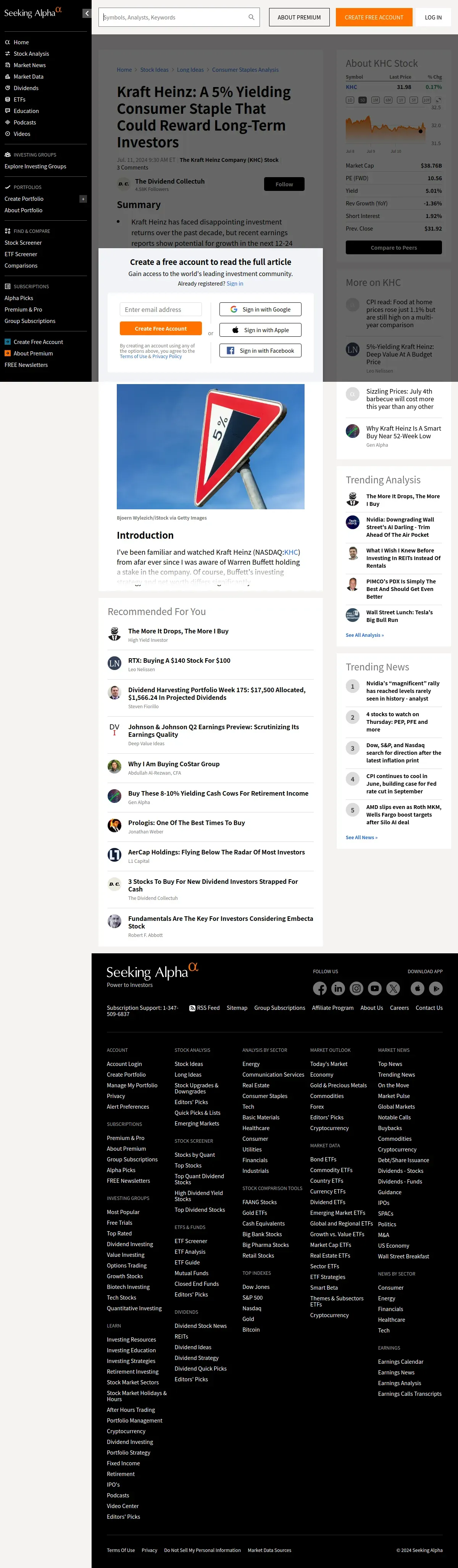The image size is (458, 1568).
Task: Select the 1D chart range
Action: pyautogui.click(x=350, y=100)
